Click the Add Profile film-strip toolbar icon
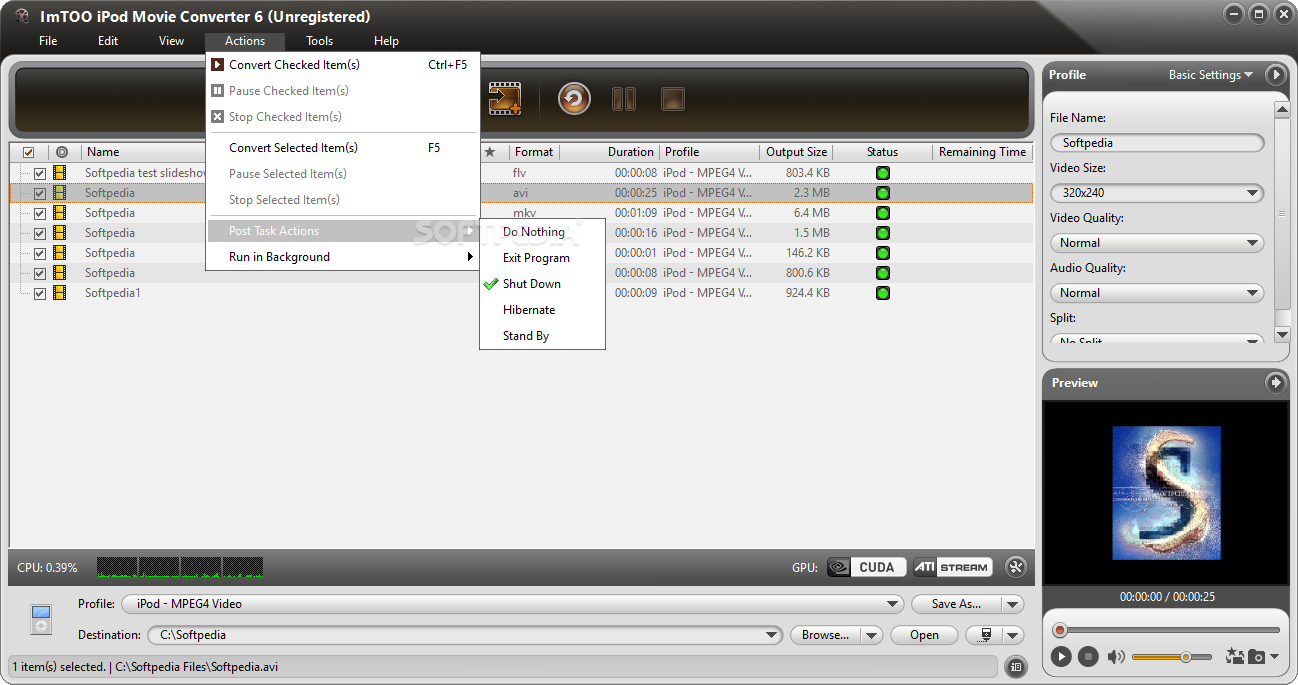 (505, 98)
